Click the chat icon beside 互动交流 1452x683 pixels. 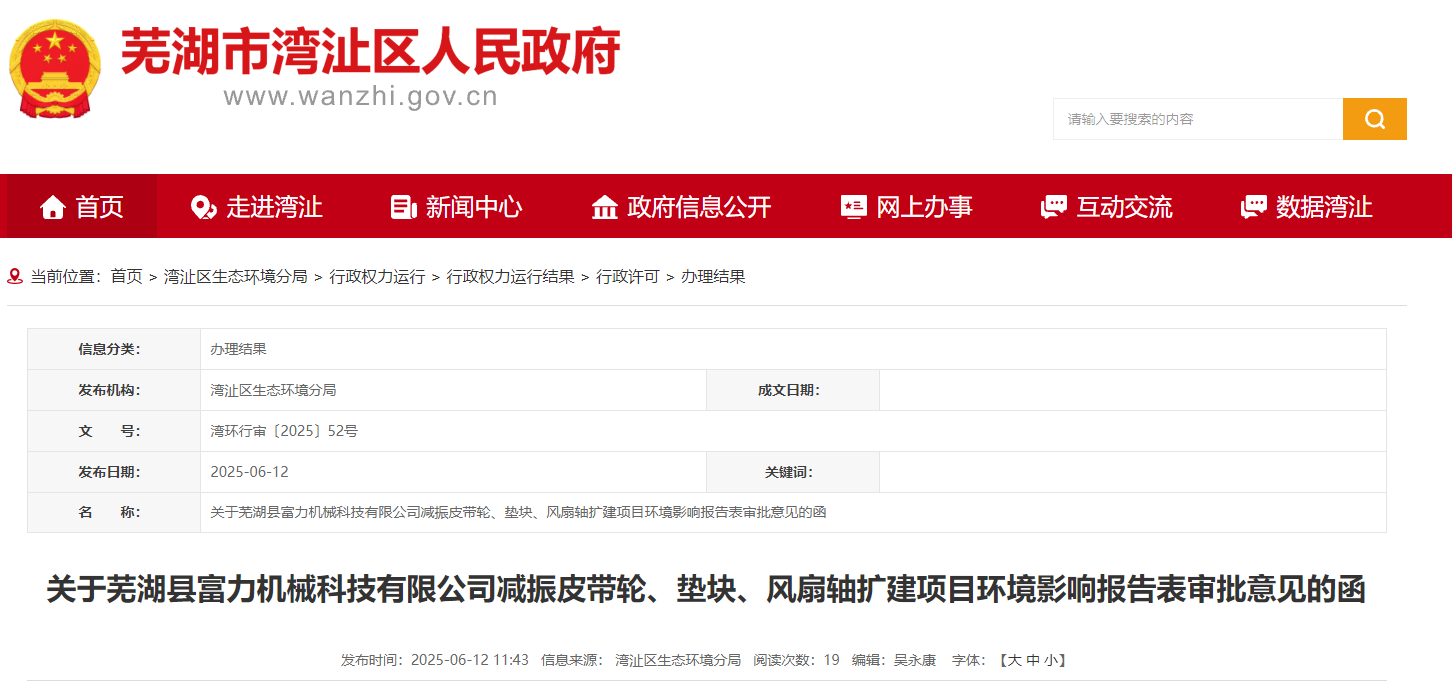[x=1053, y=207]
